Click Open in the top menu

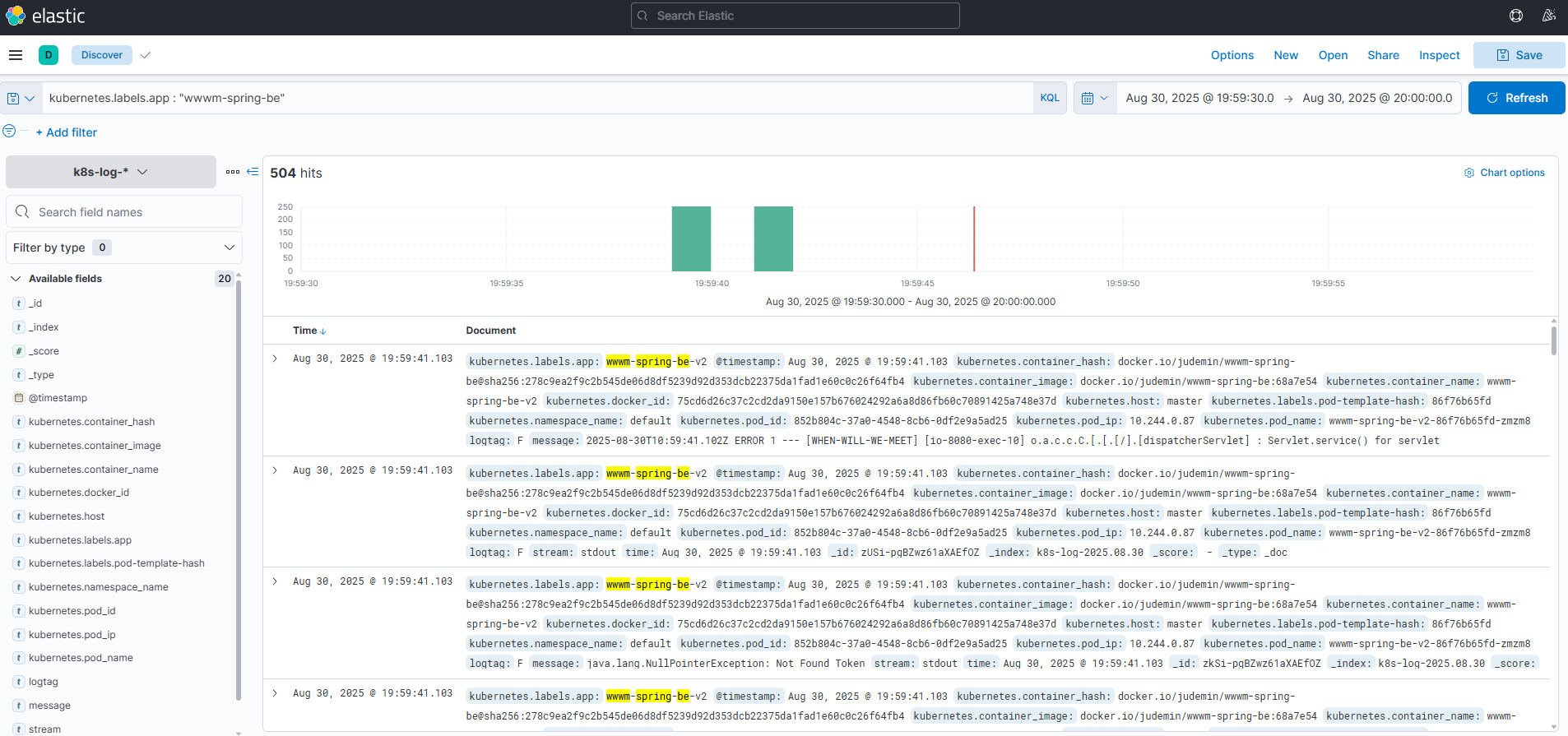1333,55
